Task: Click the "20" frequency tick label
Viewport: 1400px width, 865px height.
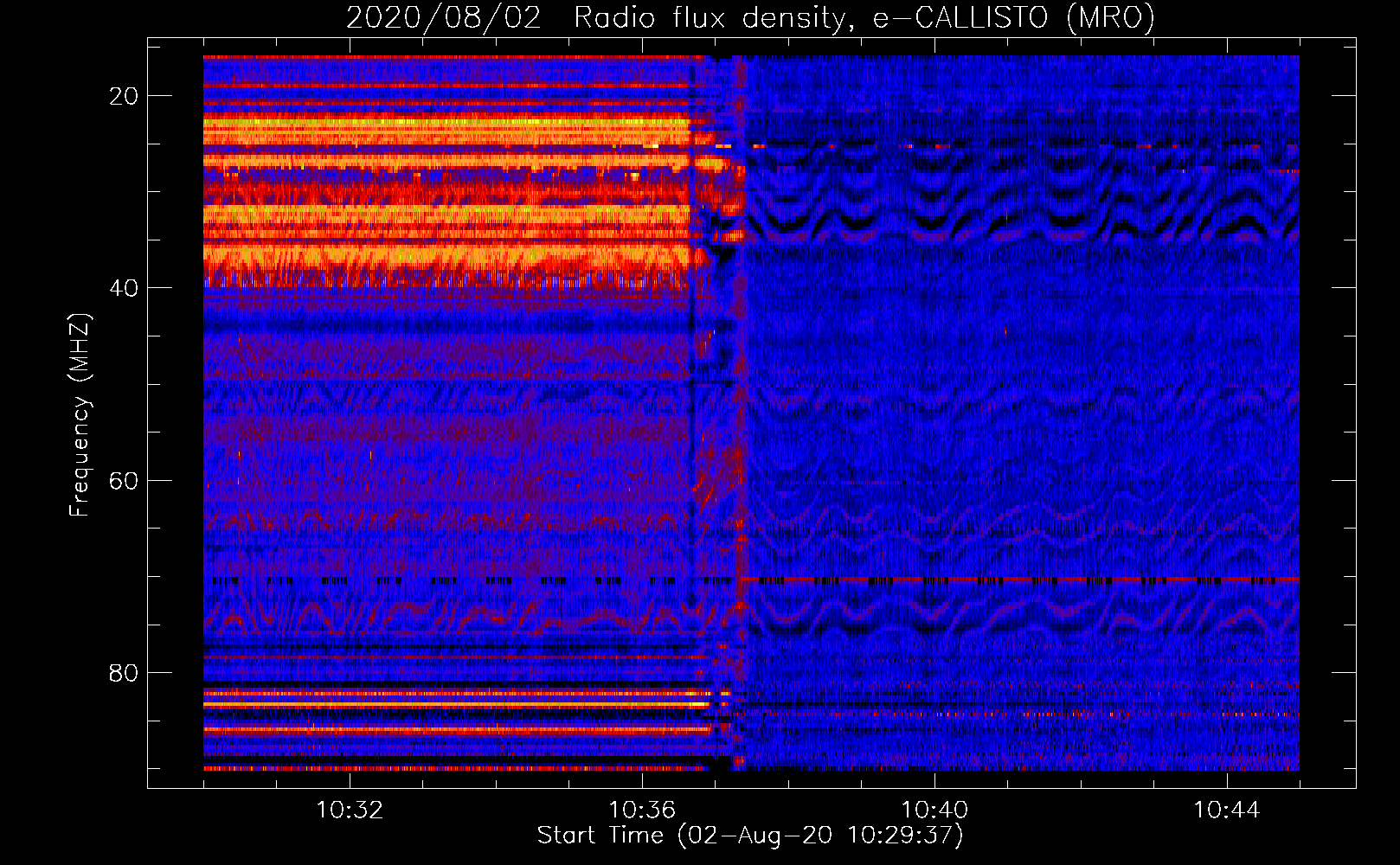Action: pos(124,96)
